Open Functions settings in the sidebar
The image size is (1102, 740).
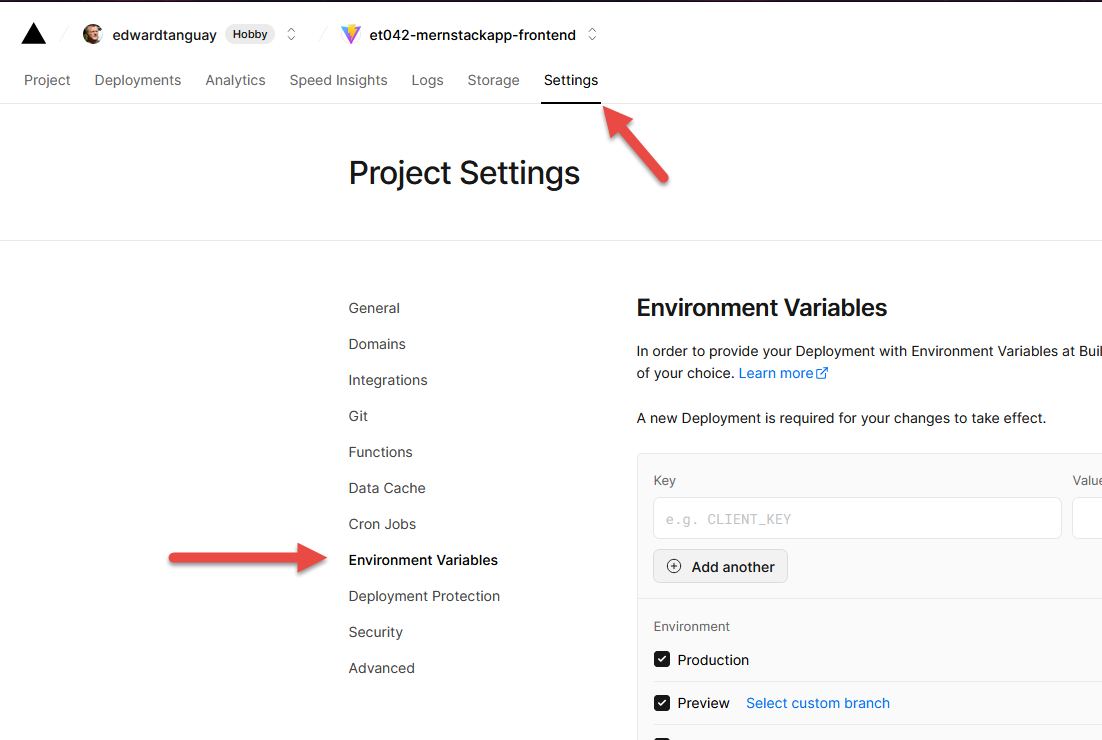pos(380,452)
